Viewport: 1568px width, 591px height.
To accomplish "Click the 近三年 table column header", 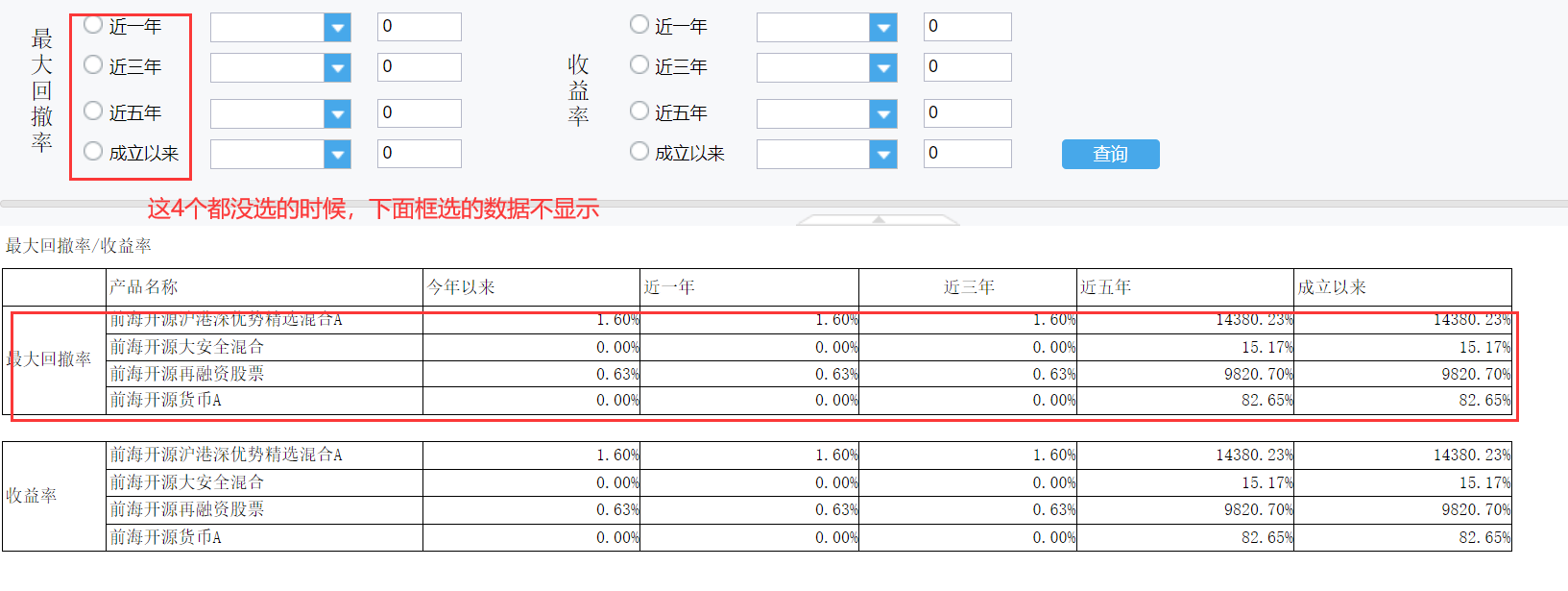I will click(x=969, y=287).
